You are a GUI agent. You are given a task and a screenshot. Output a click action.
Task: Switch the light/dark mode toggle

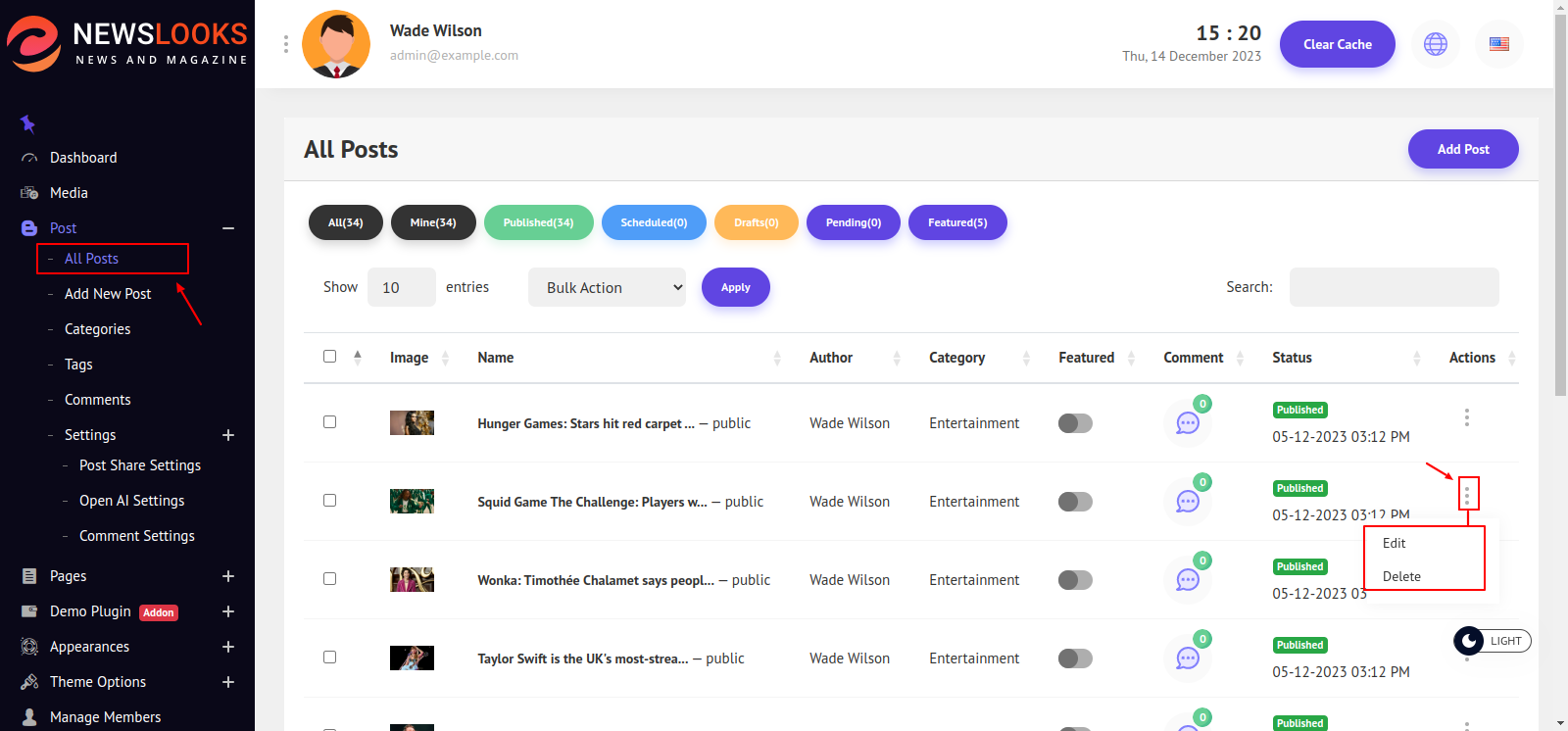click(1492, 641)
